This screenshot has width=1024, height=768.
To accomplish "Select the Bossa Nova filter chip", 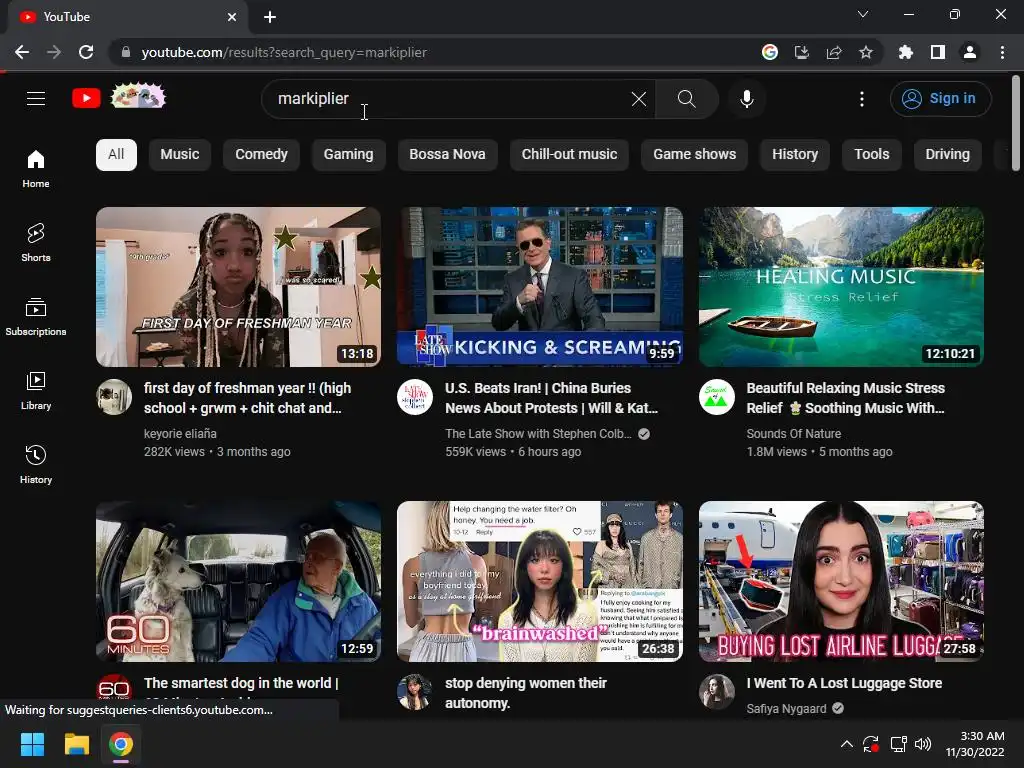I will (447, 155).
